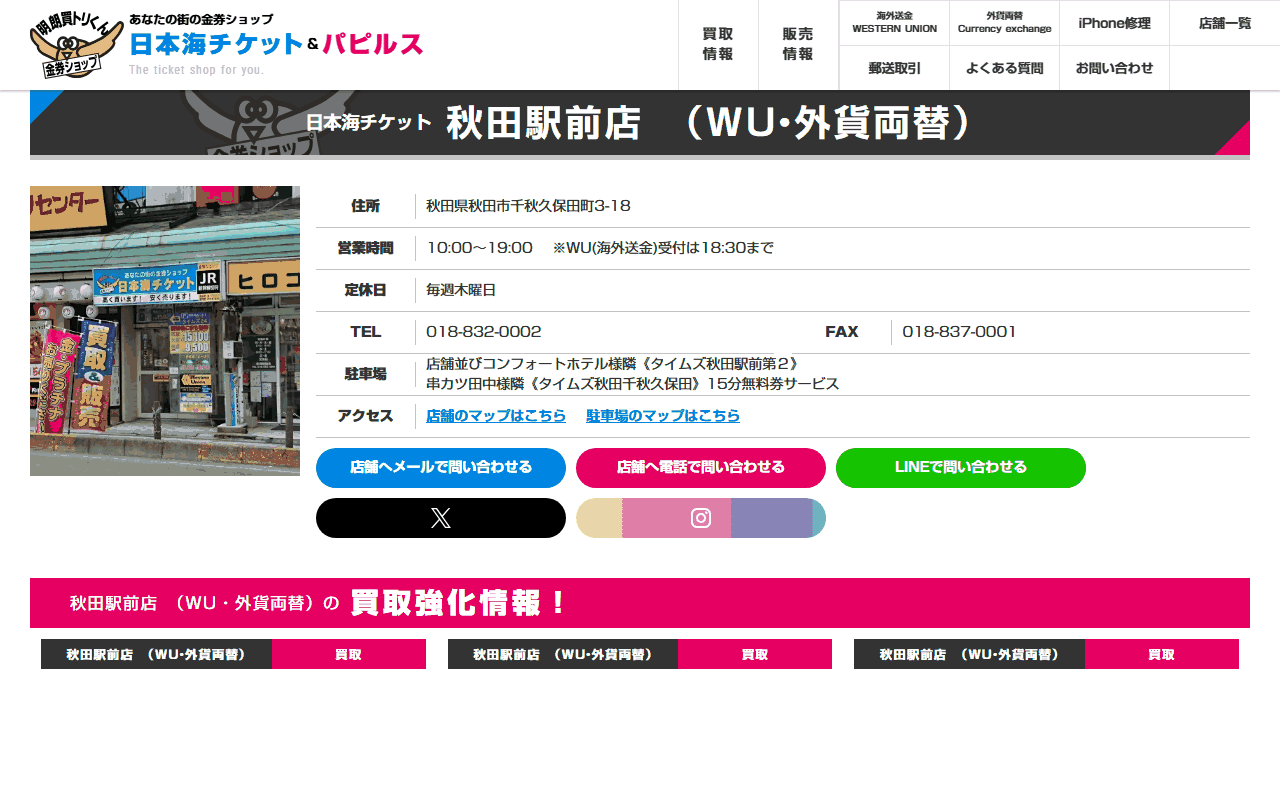
Task: Open 買取情報 menu
Action: click(718, 45)
